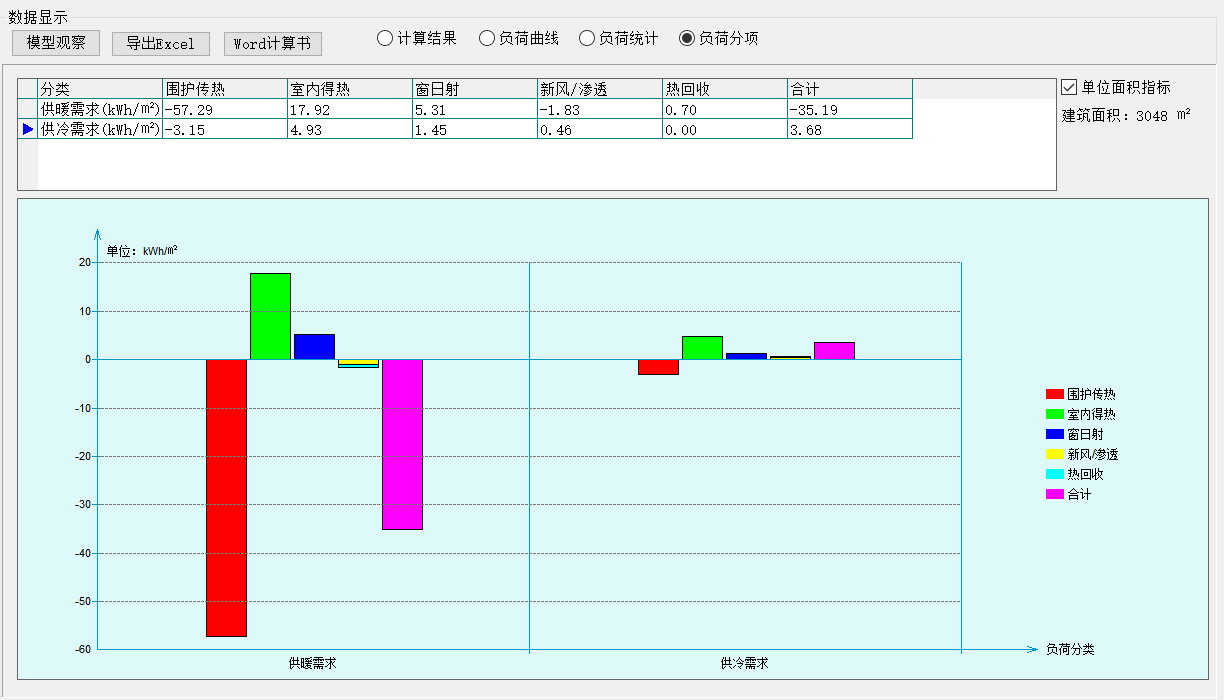This screenshot has height=700, width=1224.
Task: Click the yellow 新风/渗透 legend swatch
Action: click(x=1054, y=454)
